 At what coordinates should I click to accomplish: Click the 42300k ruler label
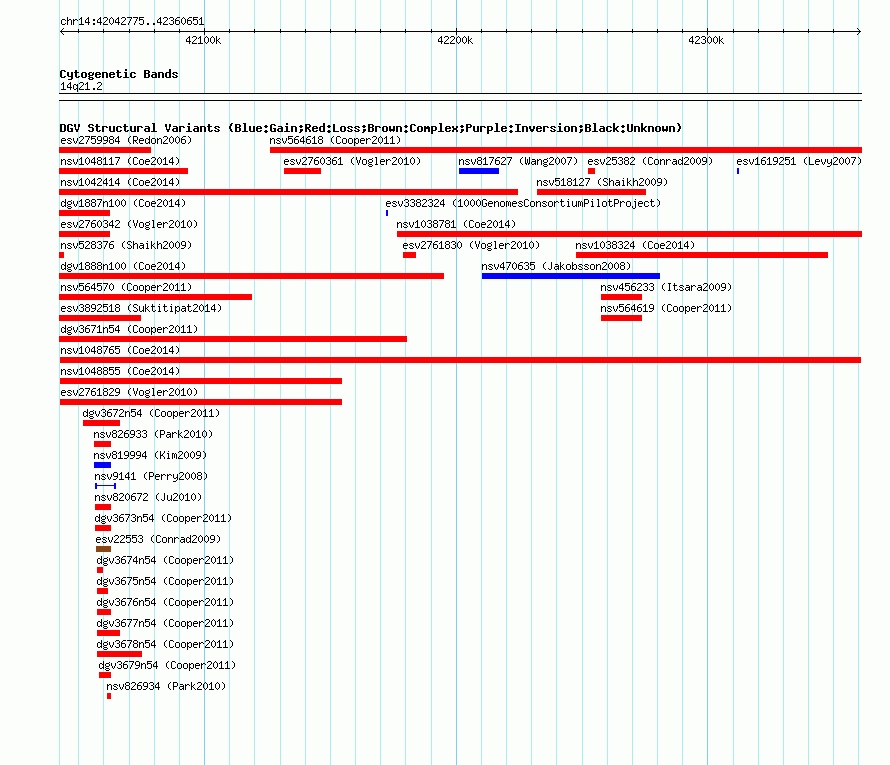(x=706, y=40)
